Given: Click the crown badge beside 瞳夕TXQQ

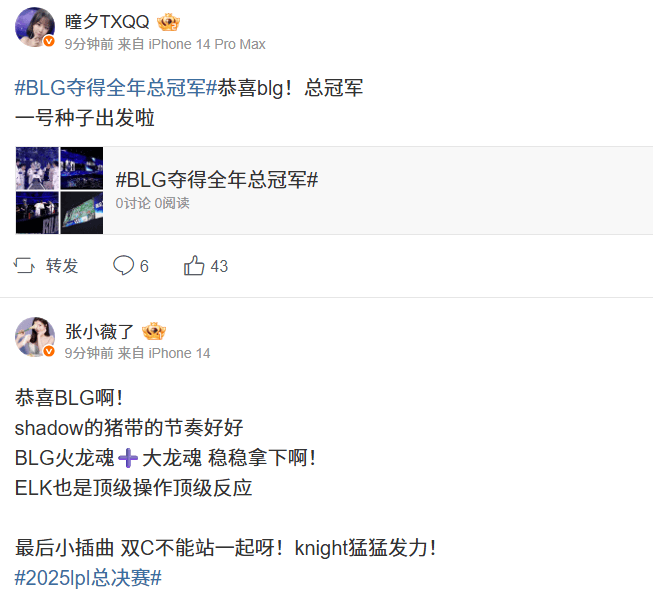Looking at the screenshot, I should (x=168, y=22).
